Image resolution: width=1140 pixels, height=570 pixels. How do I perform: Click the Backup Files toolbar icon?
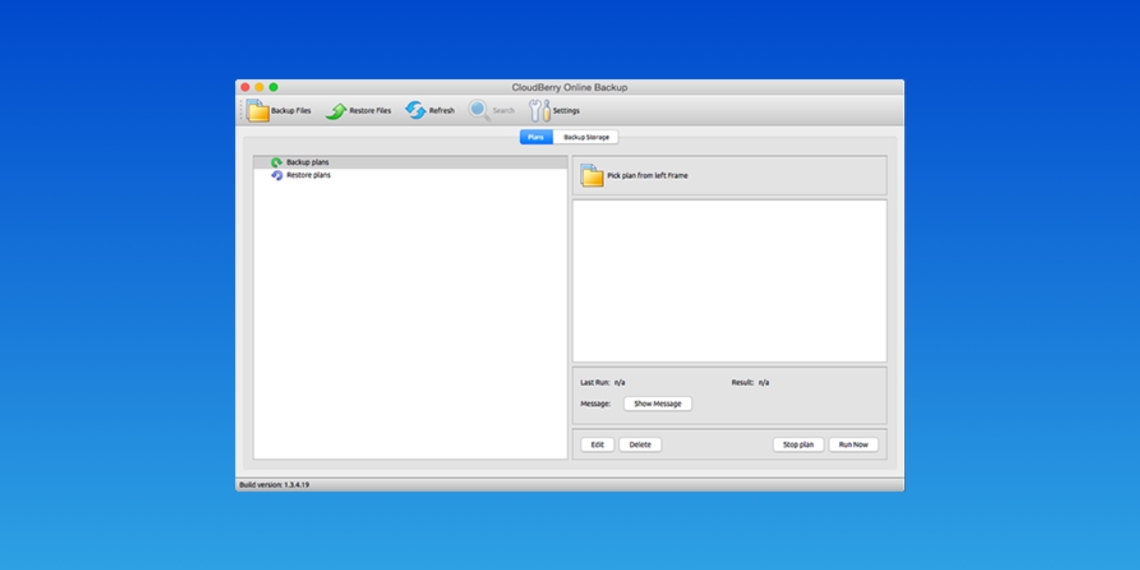(258, 111)
